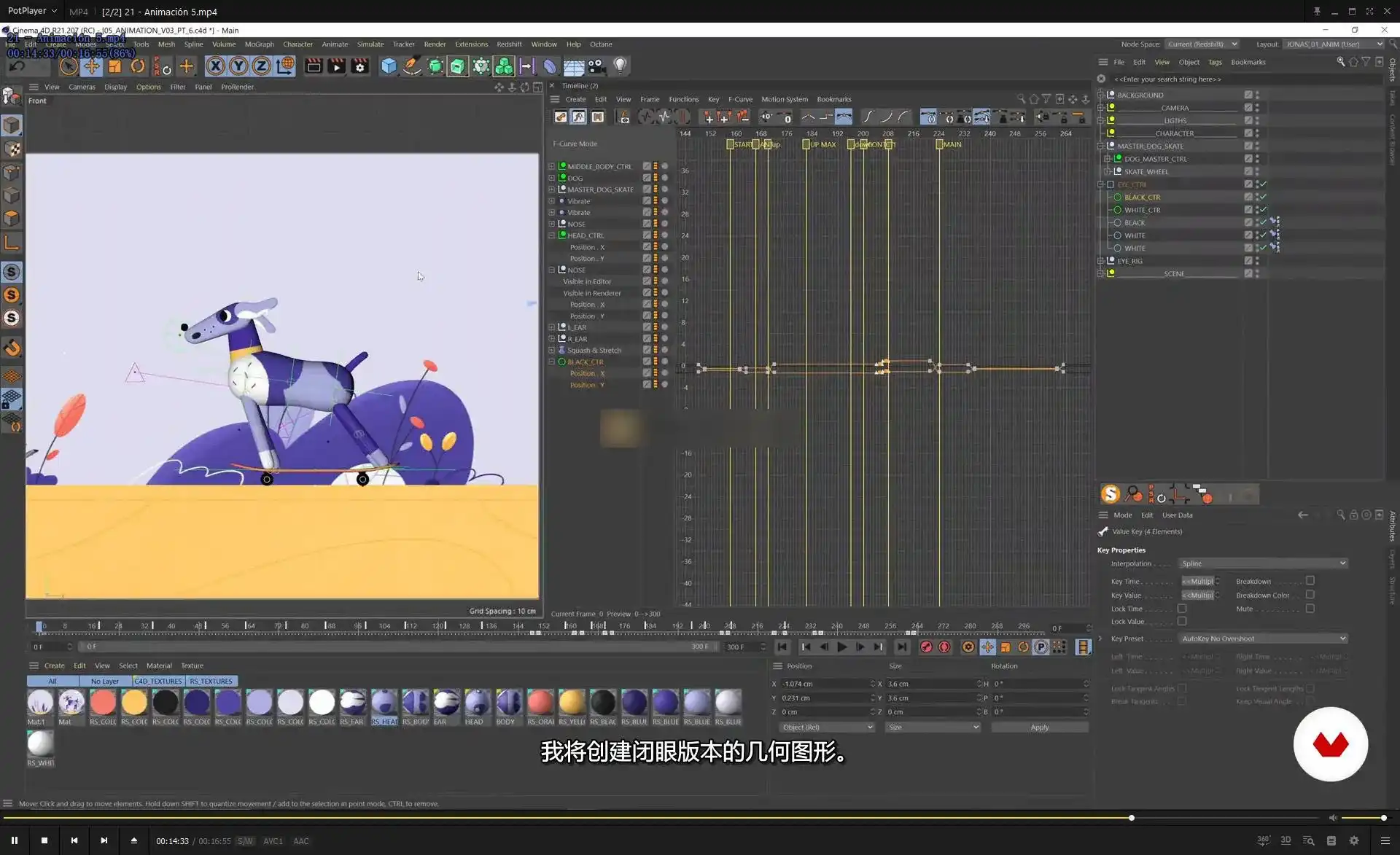
Task: Open the MoGraph menu
Action: tap(259, 44)
